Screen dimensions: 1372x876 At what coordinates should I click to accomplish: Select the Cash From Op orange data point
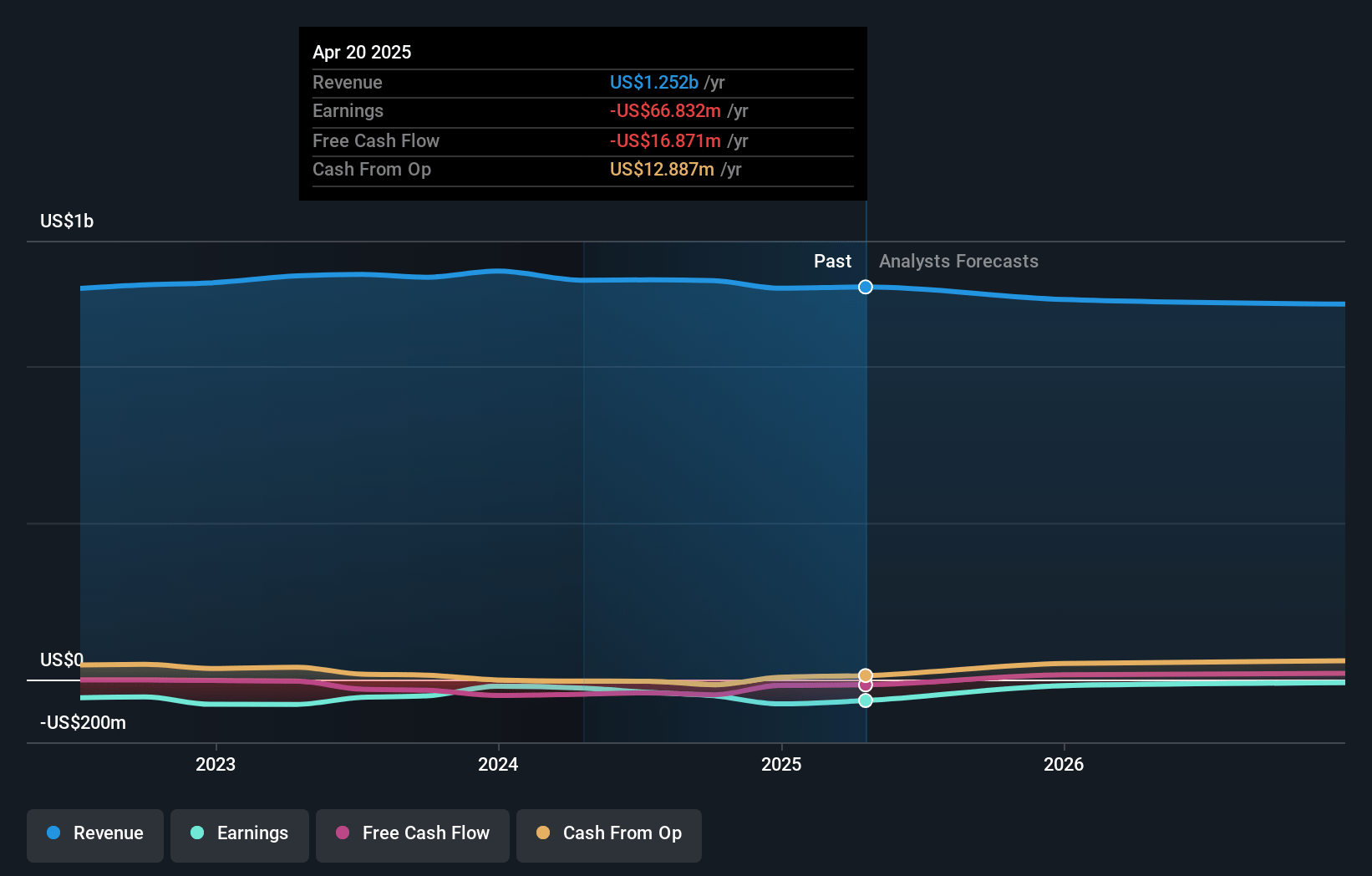pos(866,675)
